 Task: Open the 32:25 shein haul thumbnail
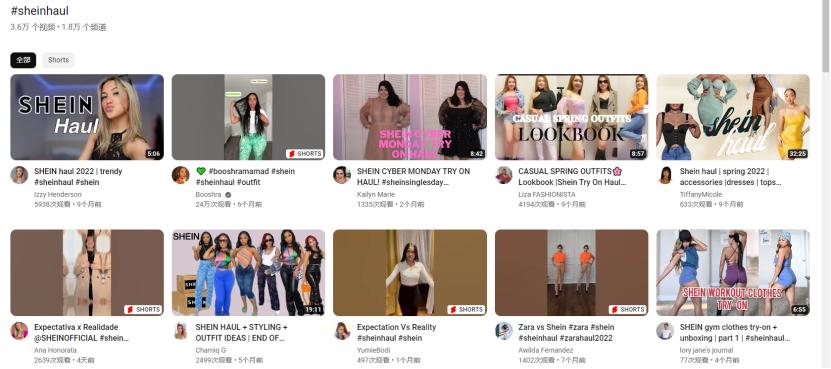tap(733, 117)
